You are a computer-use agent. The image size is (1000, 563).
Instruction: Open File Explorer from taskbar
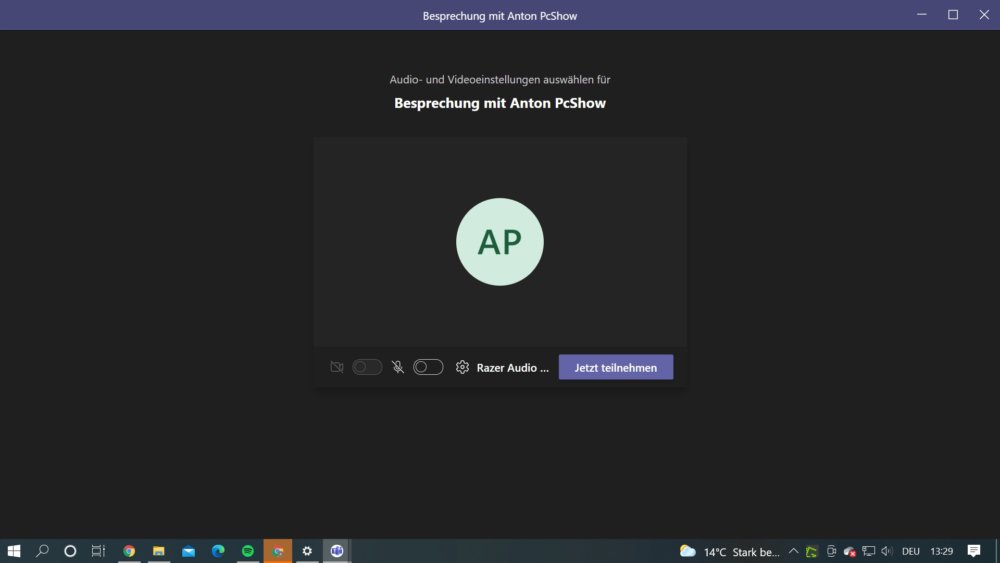159,551
